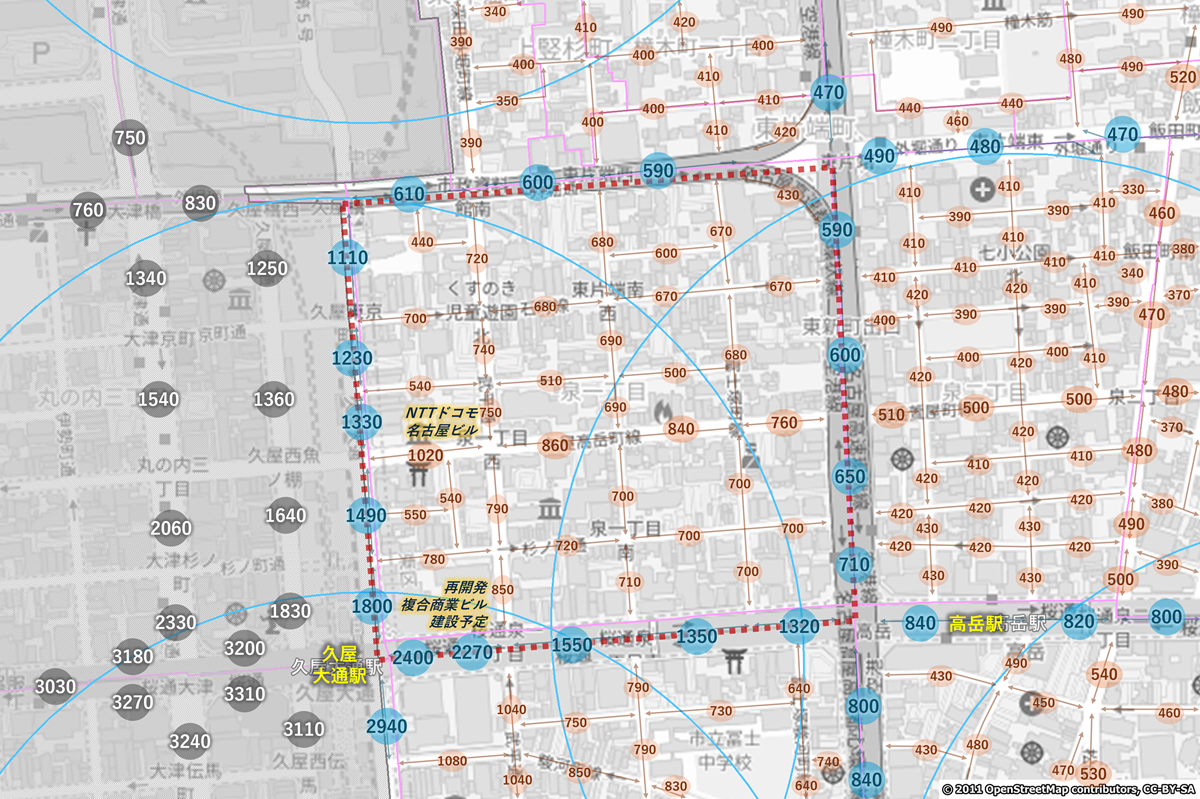Viewport: 1200px width, 799px height.
Task: Select the orange 530 marker
Action: click(x=1093, y=773)
